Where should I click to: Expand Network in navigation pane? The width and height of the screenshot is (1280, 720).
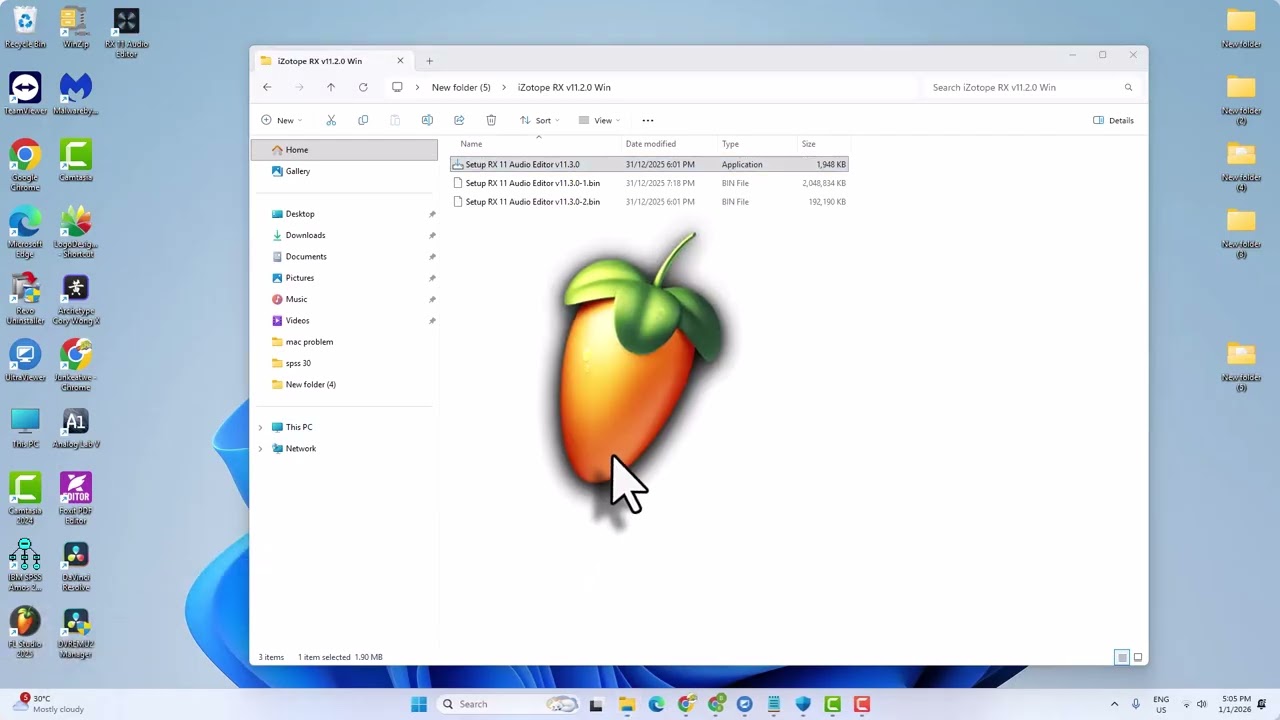coord(261,448)
